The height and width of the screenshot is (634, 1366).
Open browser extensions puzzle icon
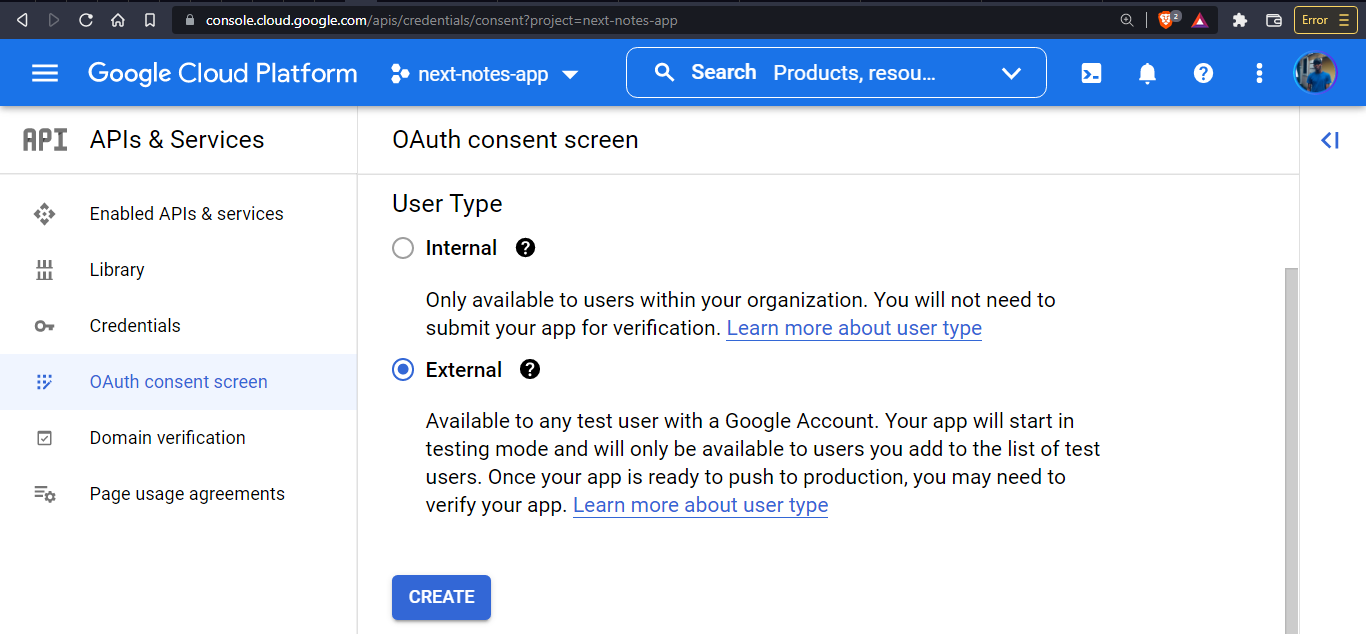[1240, 20]
